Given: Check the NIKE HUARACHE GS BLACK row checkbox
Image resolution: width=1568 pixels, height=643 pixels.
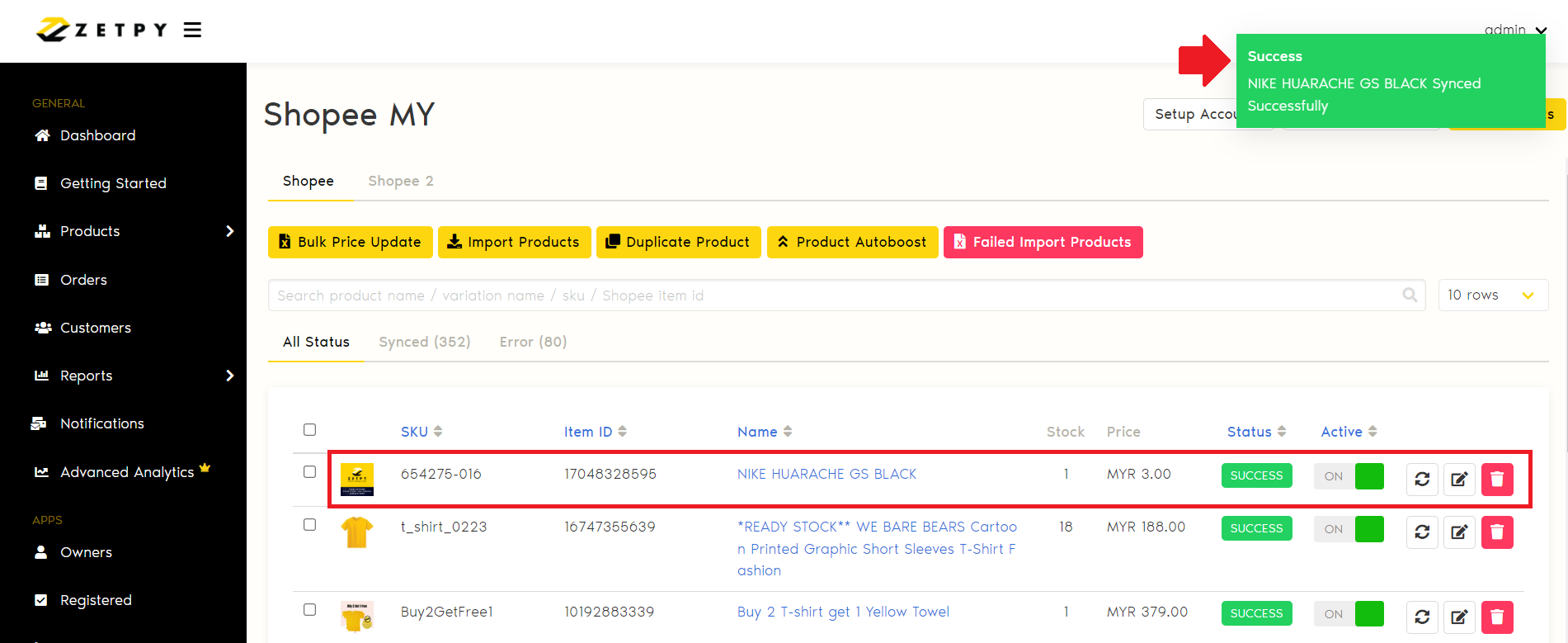Looking at the screenshot, I should click(309, 471).
